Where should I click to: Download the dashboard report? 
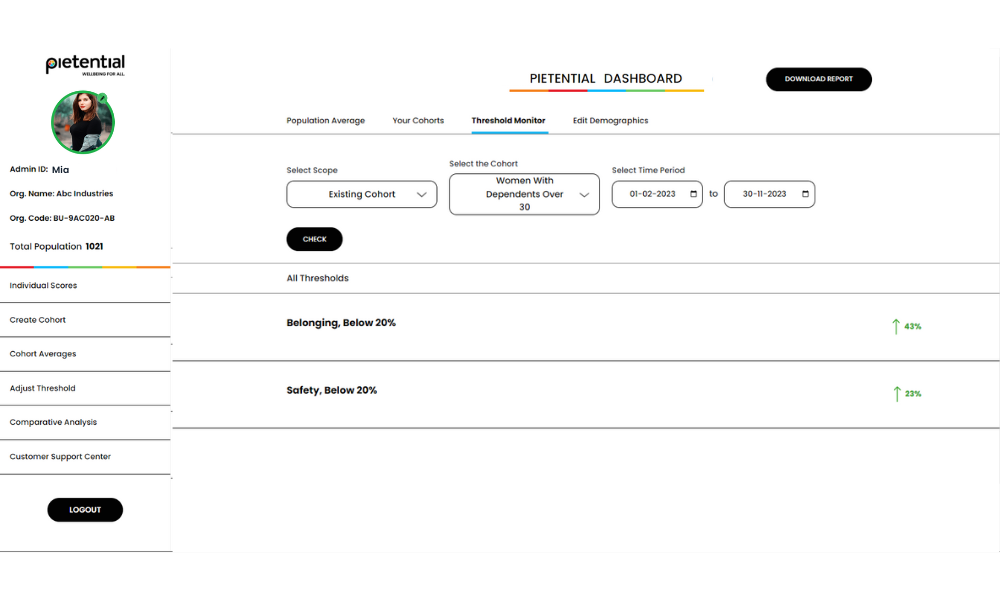coord(818,79)
